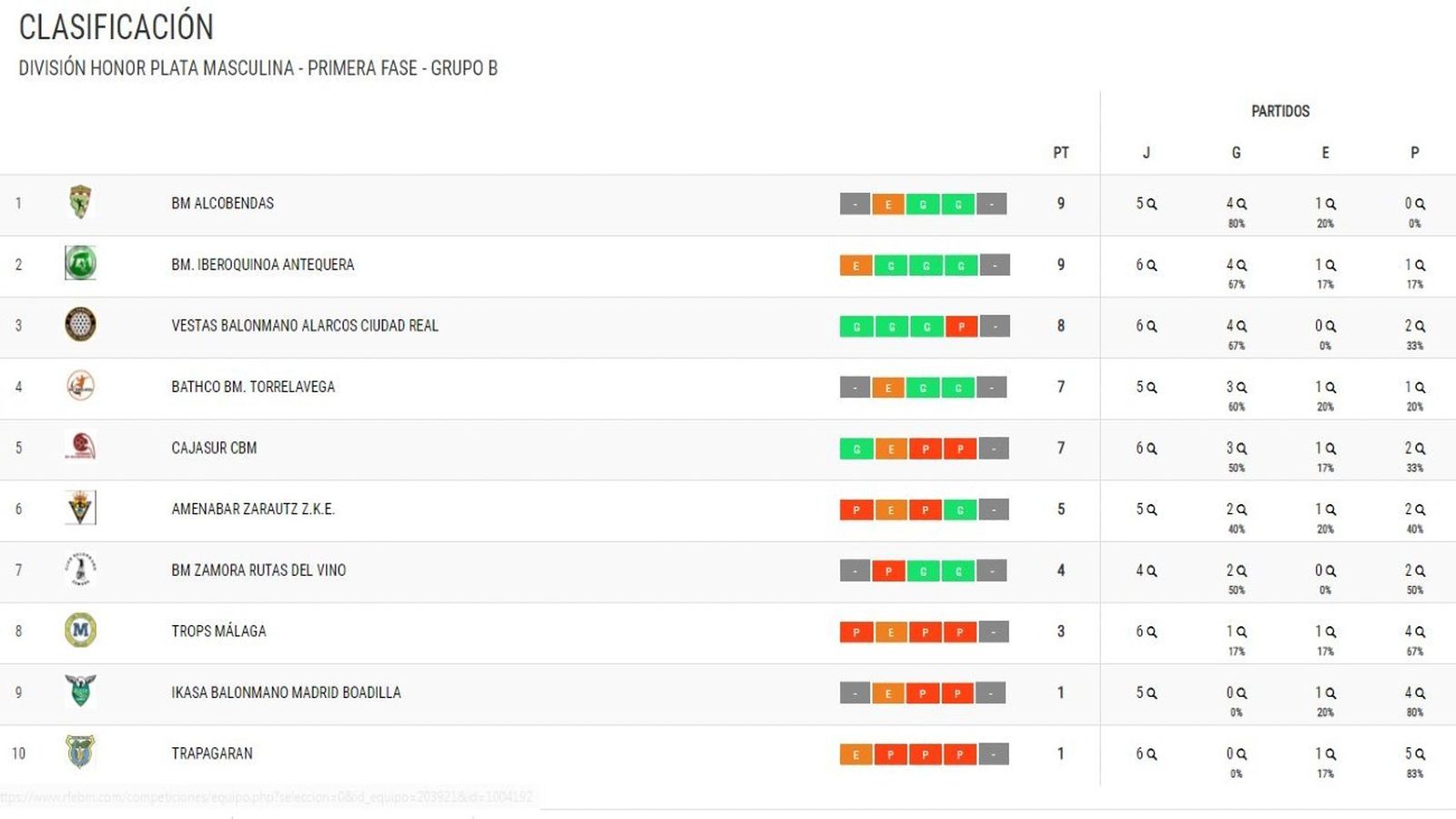Click the Iberoquinoa Antequera team logo
Viewport: 1456px width, 819px height.
point(80,263)
